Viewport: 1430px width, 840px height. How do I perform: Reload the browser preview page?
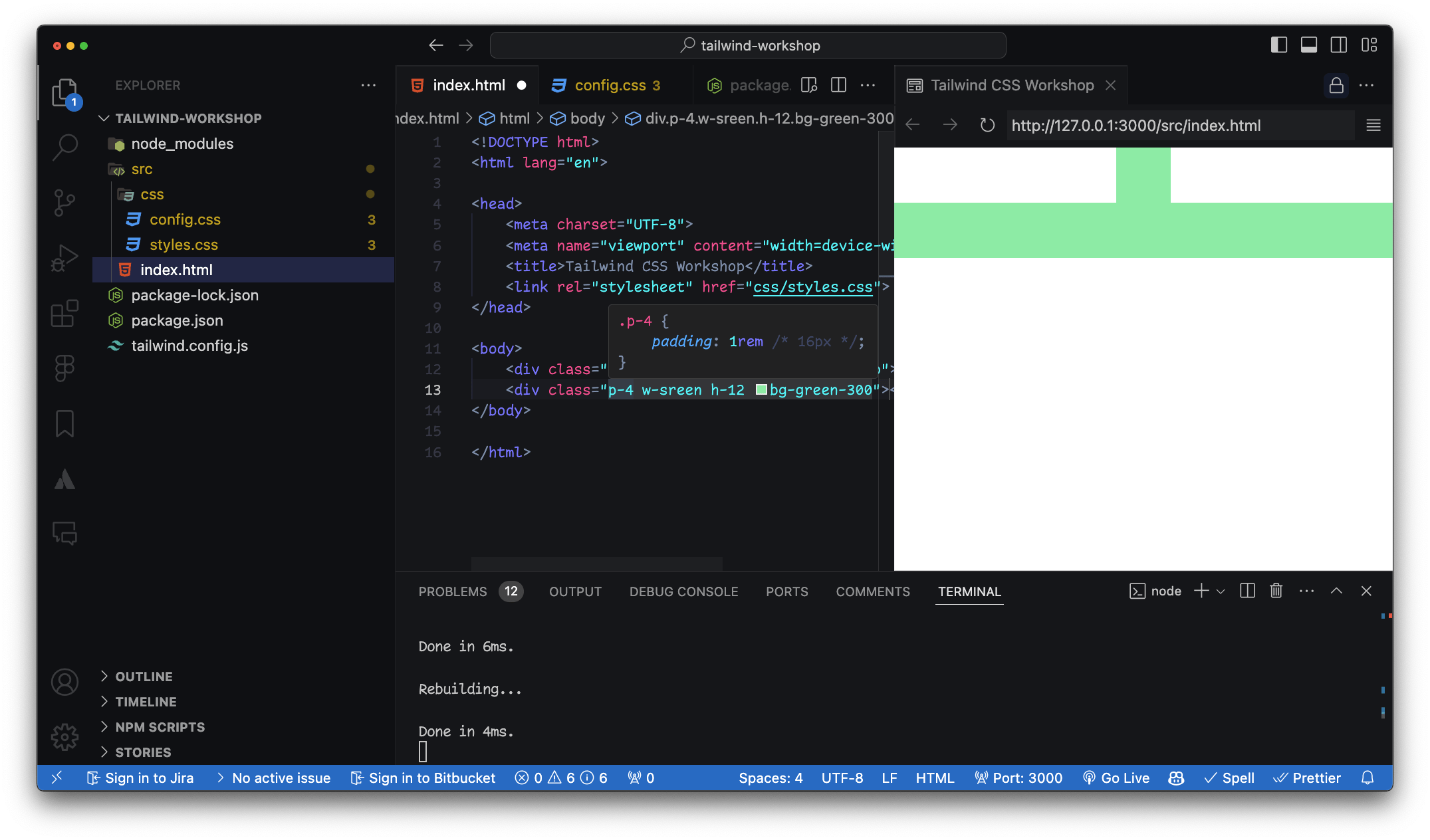tap(987, 125)
